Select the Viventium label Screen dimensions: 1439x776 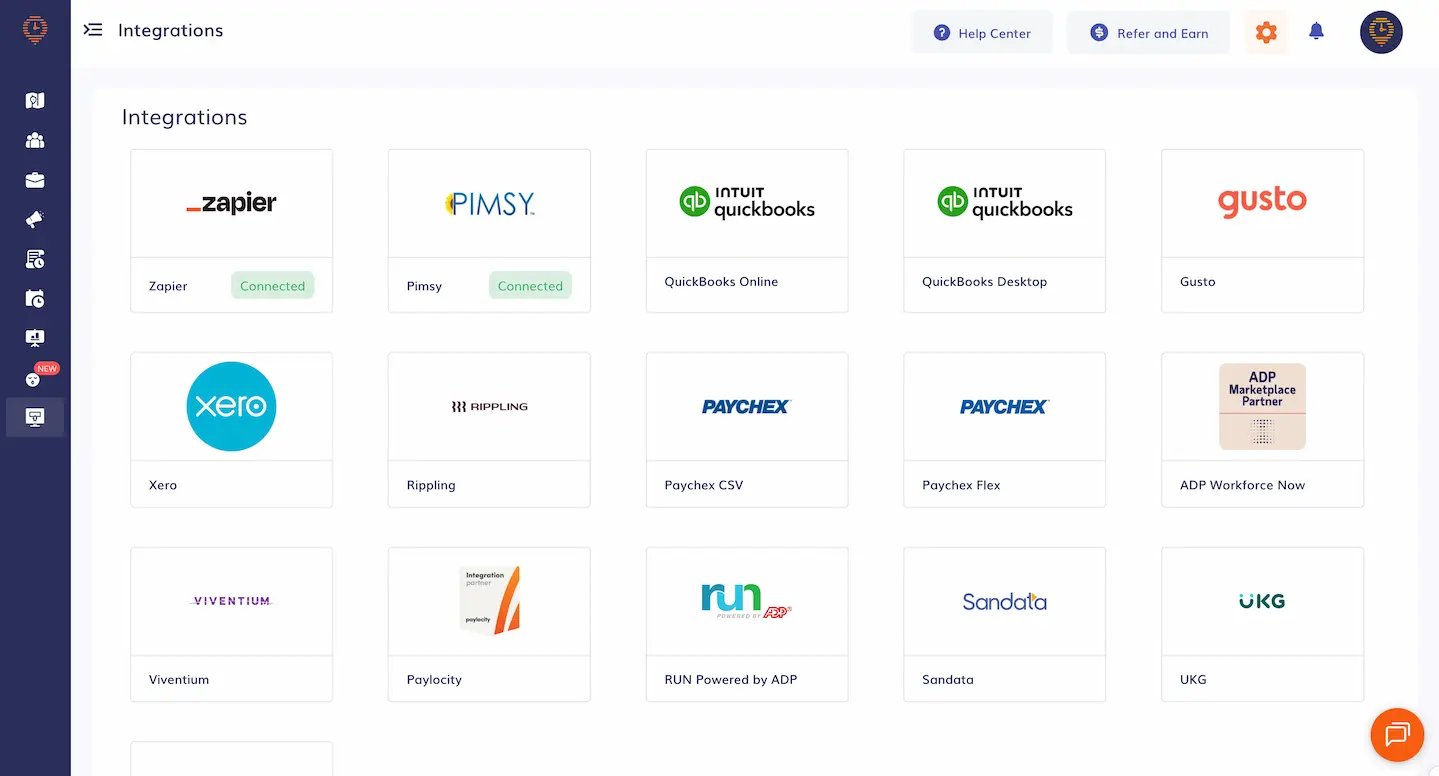[x=179, y=680]
